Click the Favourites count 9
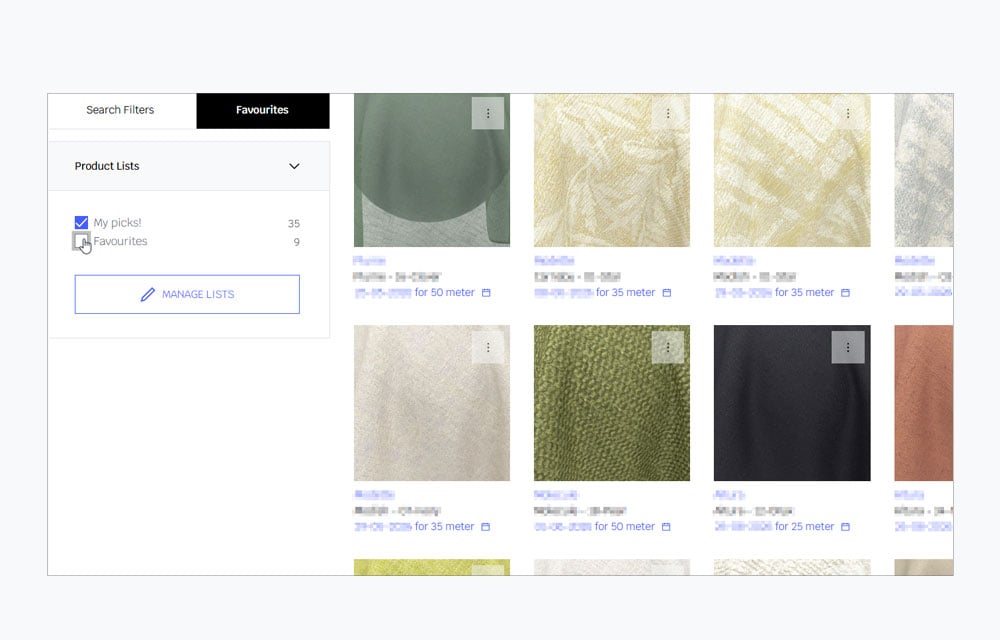1000x640 pixels. [297, 242]
